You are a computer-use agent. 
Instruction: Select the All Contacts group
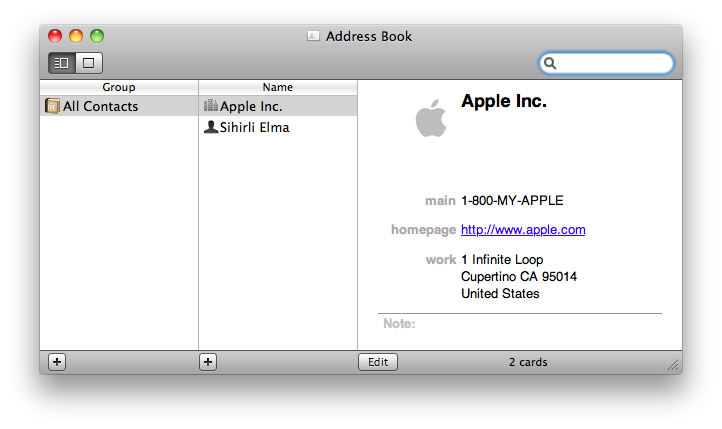[100, 106]
